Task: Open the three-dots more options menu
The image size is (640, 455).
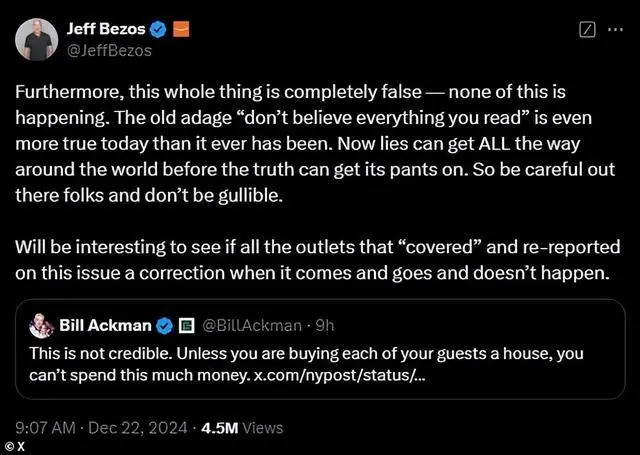Action: [616, 31]
